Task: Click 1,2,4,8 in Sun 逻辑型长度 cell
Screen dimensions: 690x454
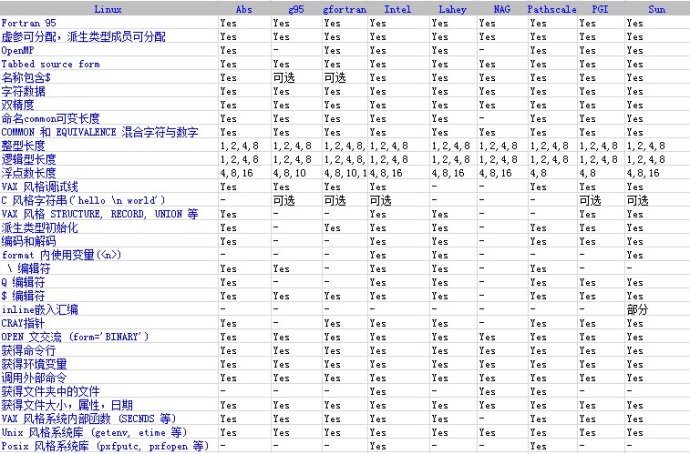Action: [646, 159]
